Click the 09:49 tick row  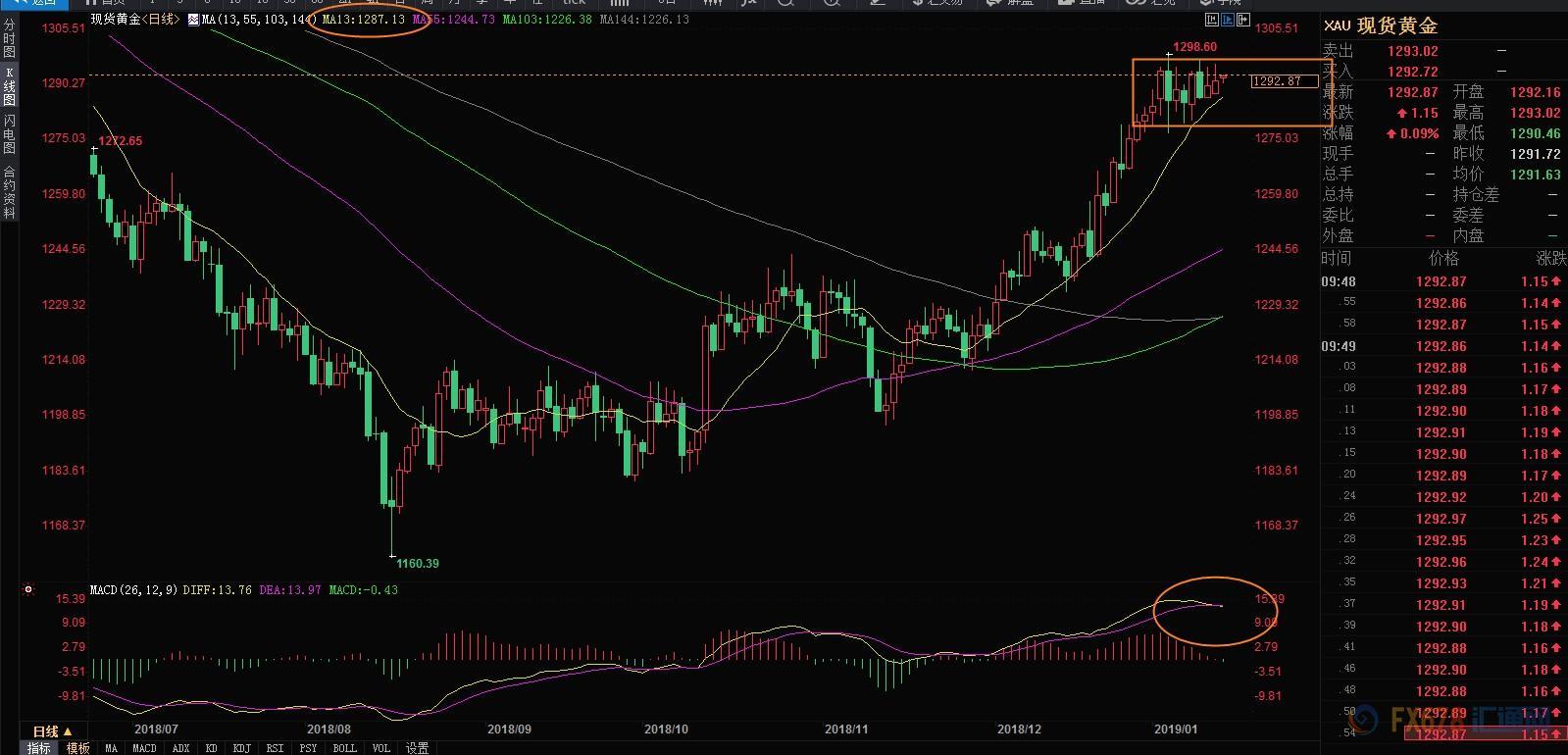(1443, 346)
